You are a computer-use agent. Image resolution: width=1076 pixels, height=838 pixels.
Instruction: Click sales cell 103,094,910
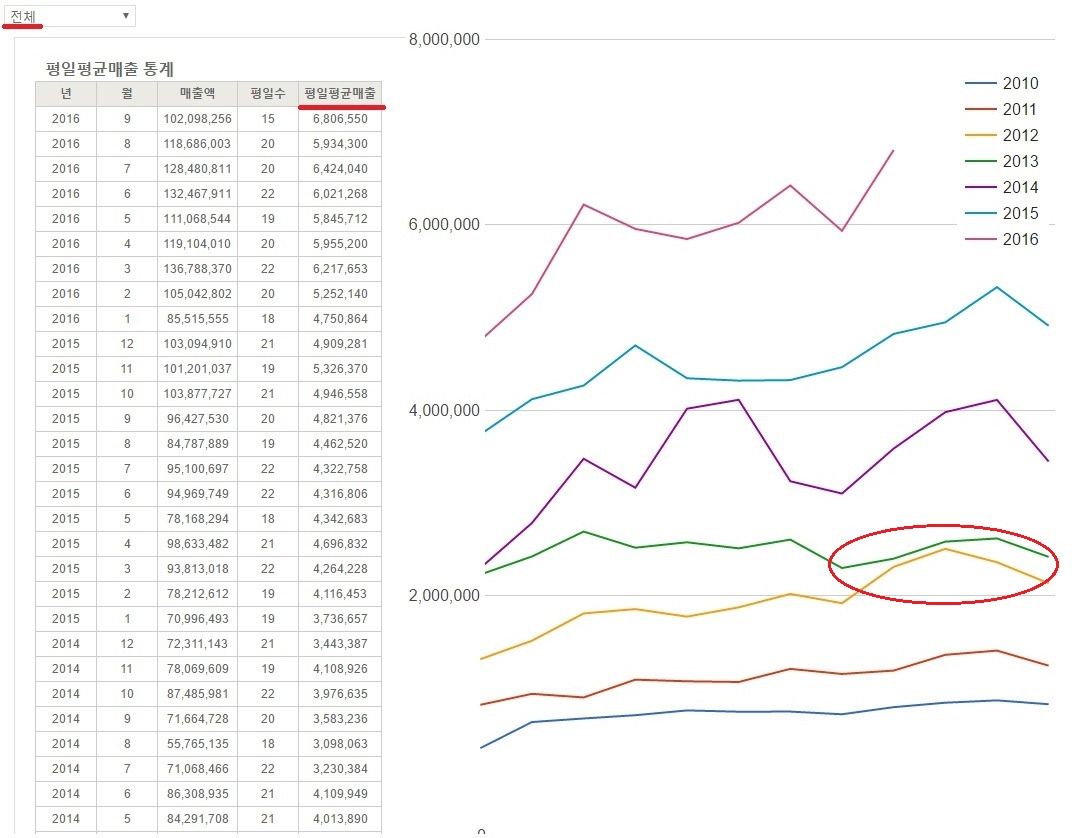198,344
